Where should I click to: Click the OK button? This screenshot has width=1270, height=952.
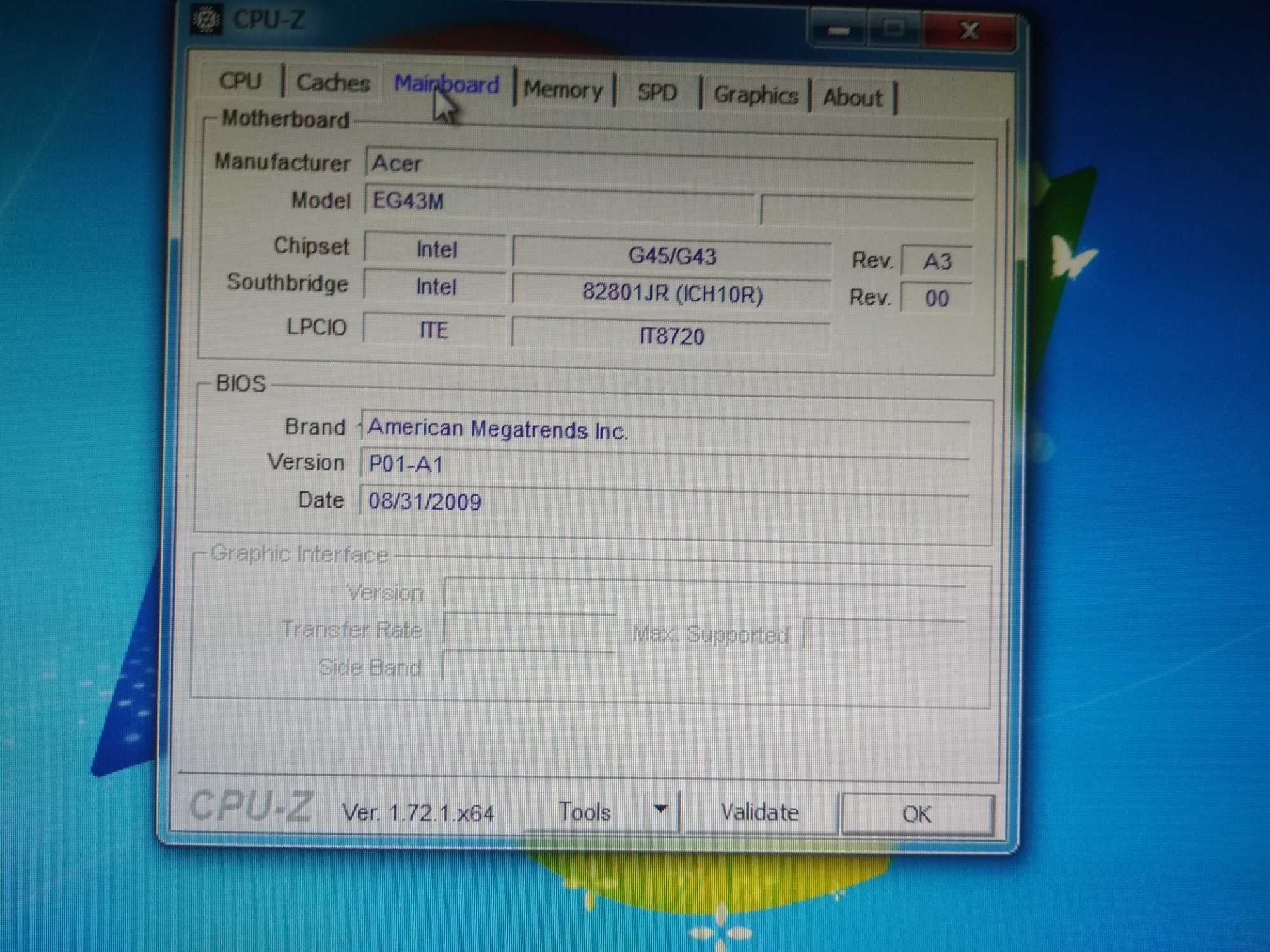coord(917,814)
